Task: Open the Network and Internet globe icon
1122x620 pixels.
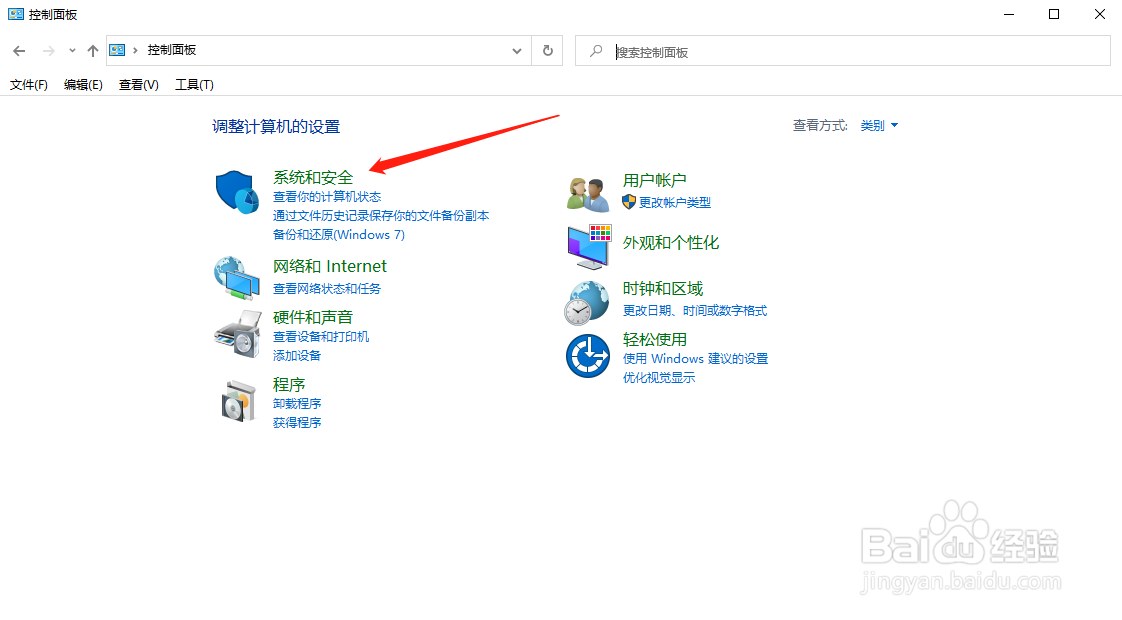Action: point(237,278)
